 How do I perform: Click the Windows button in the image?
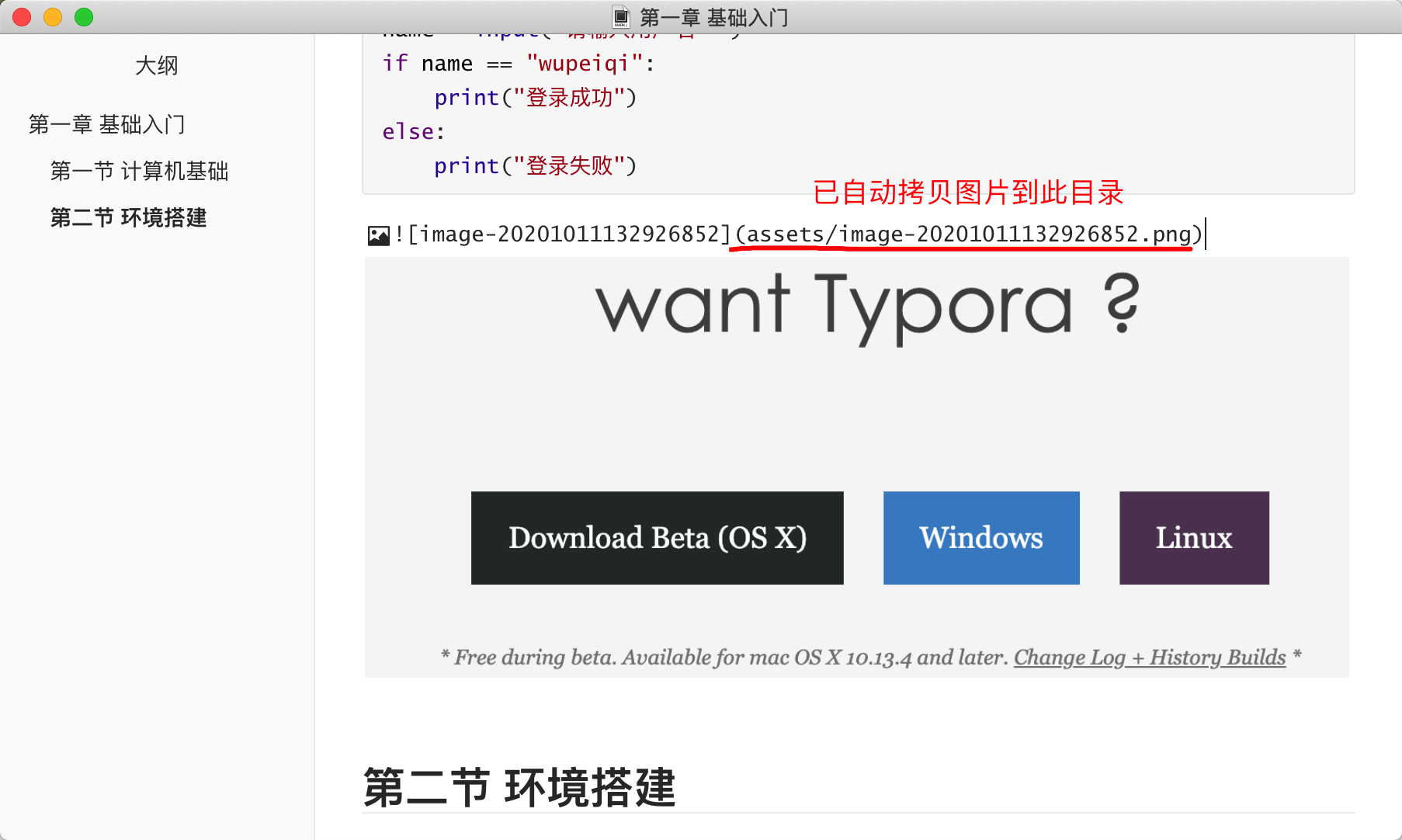[981, 538]
